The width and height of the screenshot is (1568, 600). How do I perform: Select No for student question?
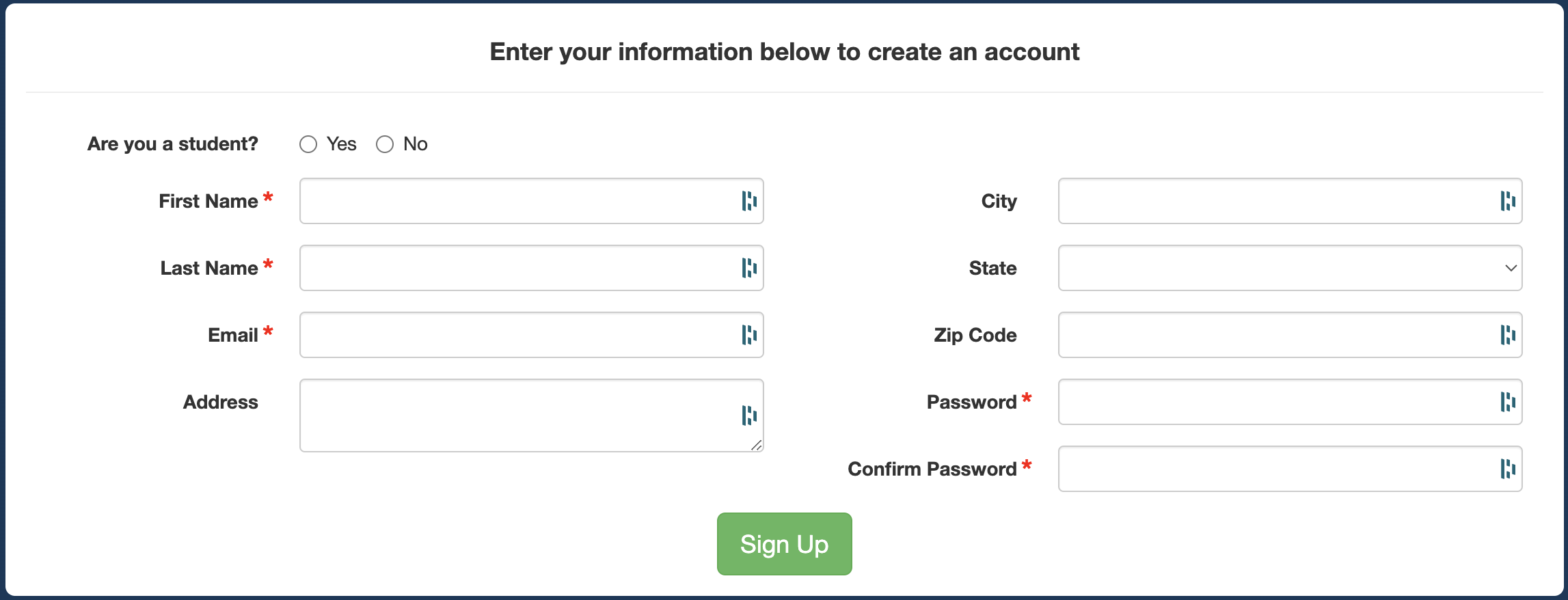coord(385,144)
